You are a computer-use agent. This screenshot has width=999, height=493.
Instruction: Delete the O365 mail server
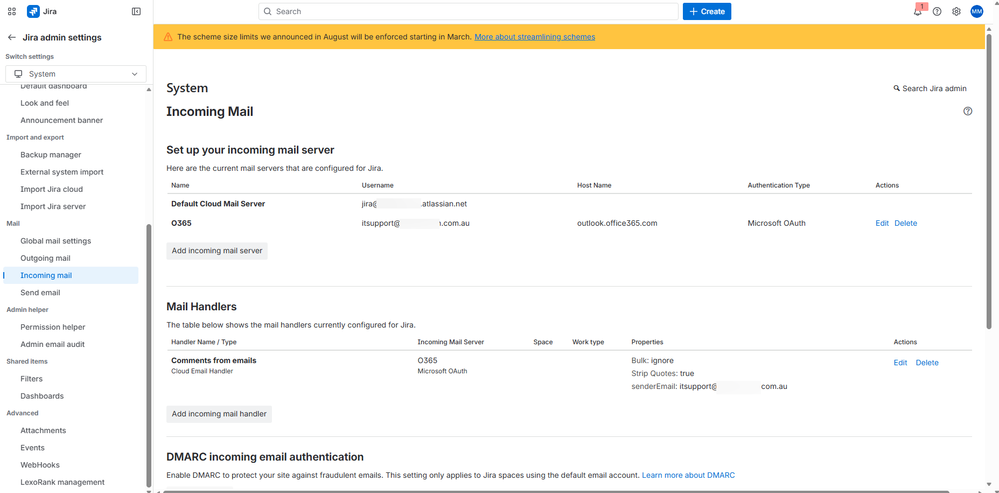(905, 223)
